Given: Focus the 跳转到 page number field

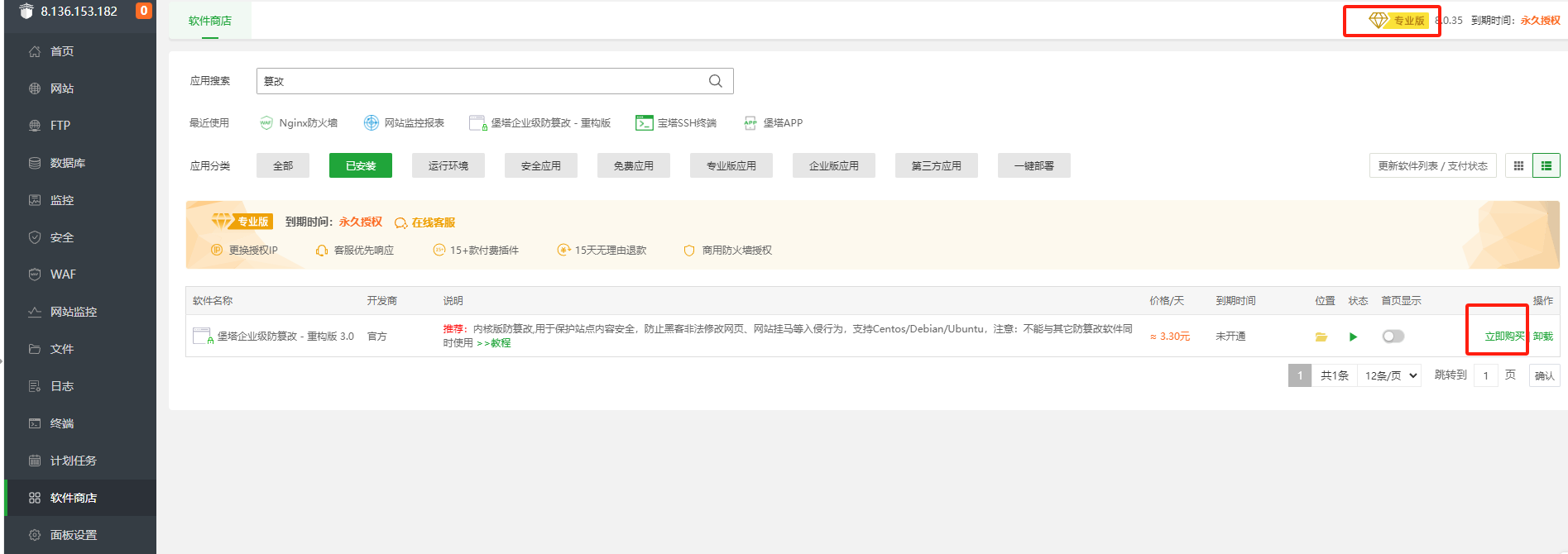Looking at the screenshot, I should pos(1486,375).
